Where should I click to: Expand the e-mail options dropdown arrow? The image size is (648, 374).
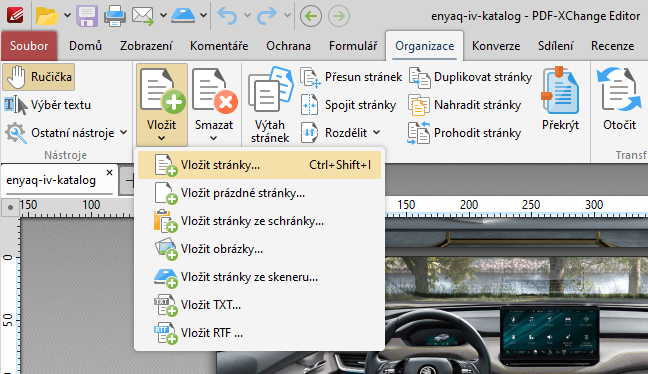coord(163,16)
